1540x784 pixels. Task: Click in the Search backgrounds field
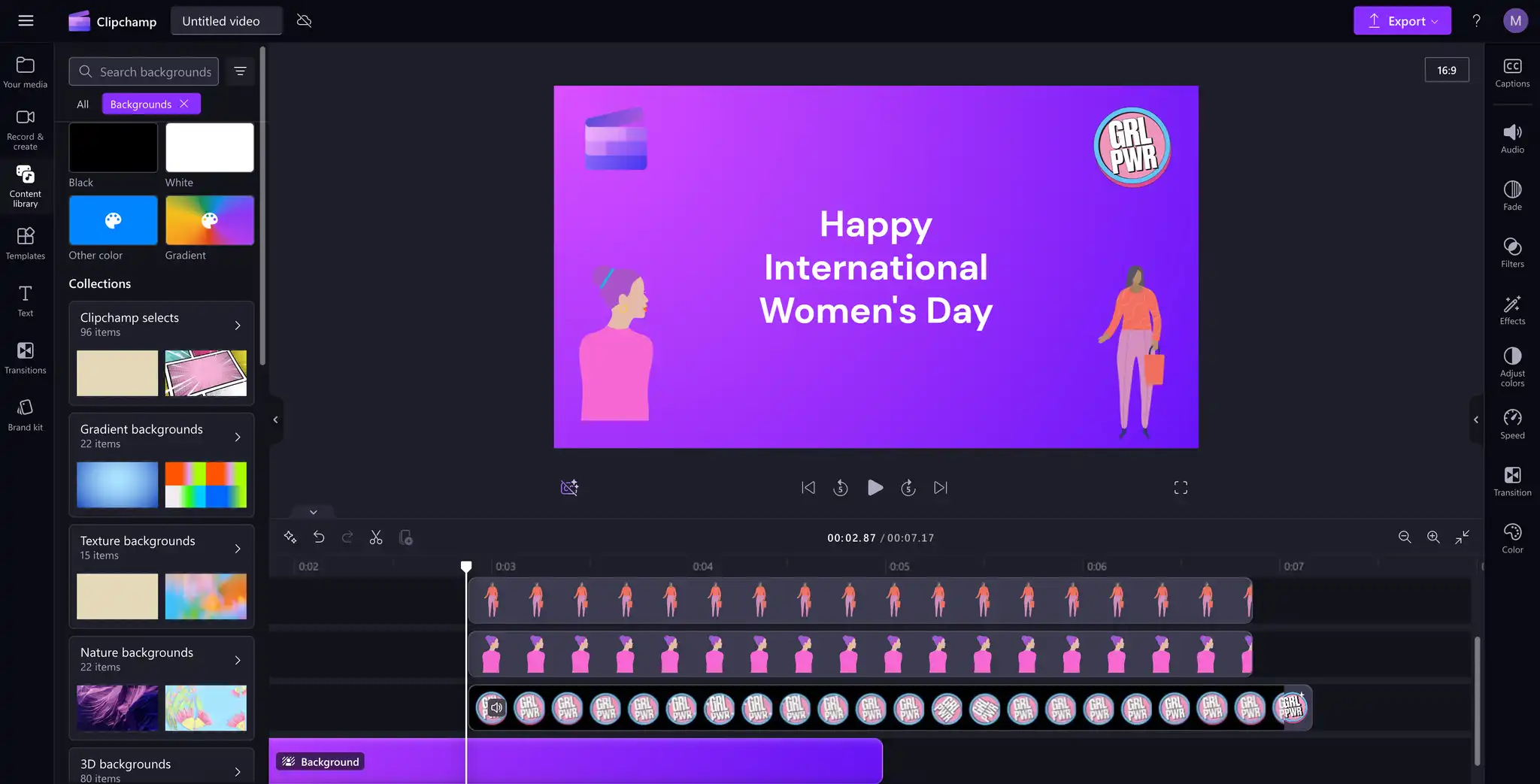point(144,71)
